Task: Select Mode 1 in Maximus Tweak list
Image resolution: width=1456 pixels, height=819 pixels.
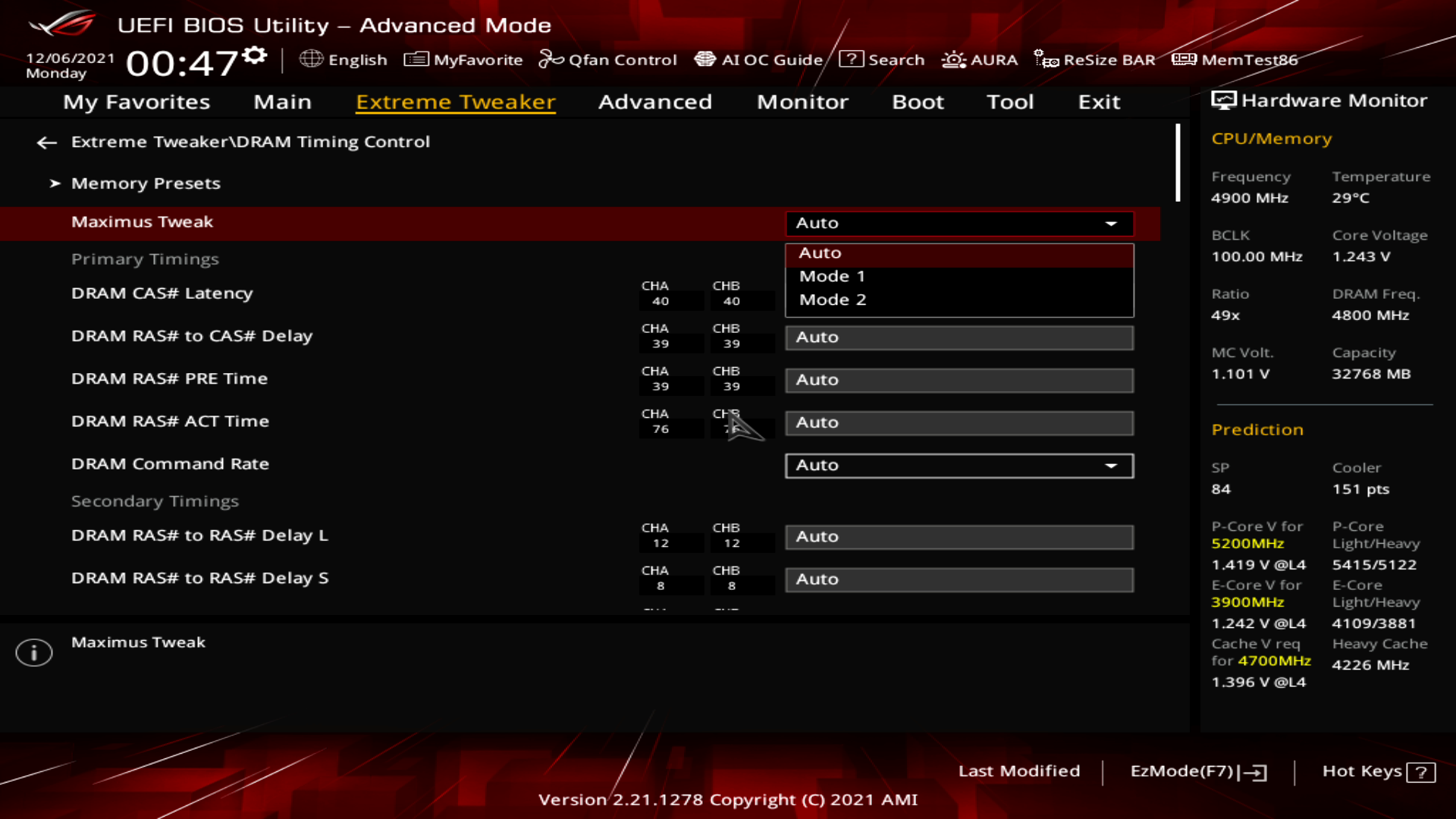Action: [832, 276]
